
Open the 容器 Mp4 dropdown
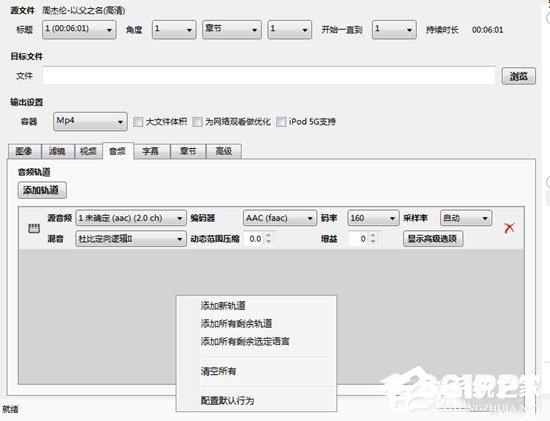pyautogui.click(x=90, y=121)
